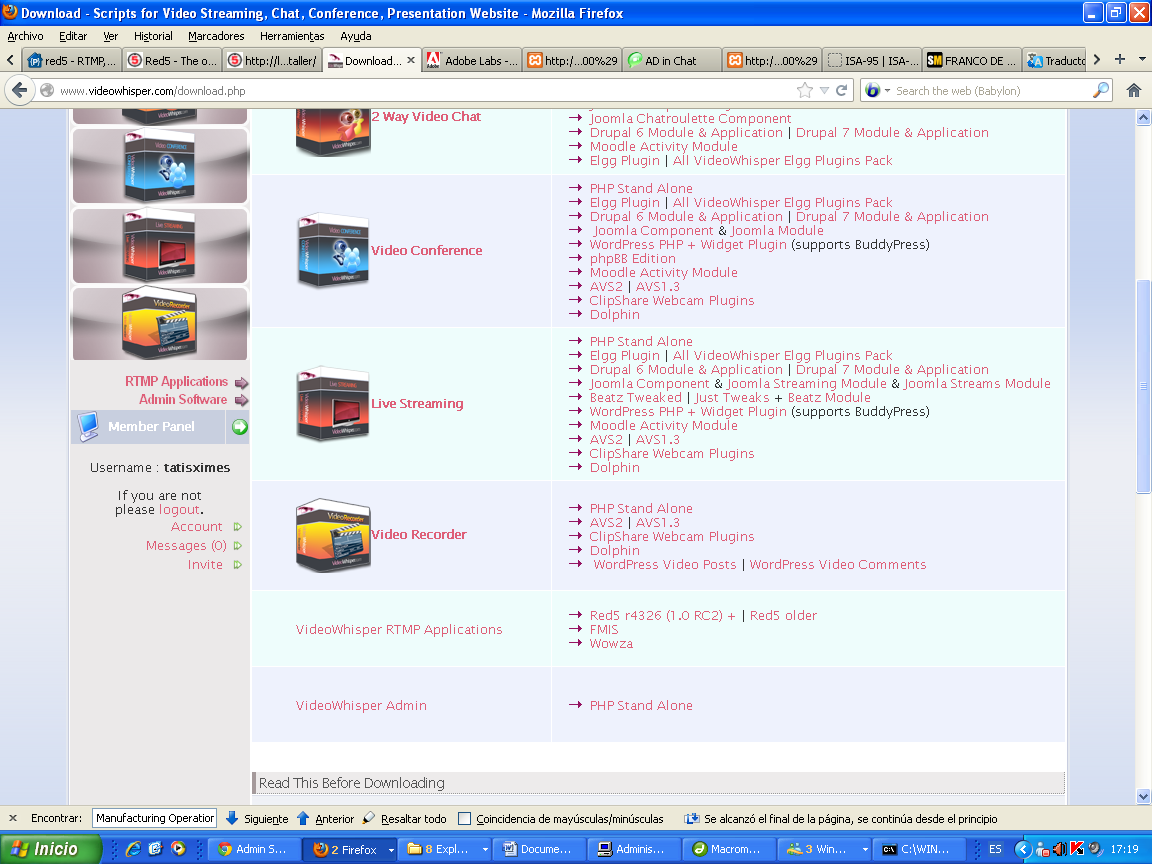Switch to the Adobe Labs tab

coord(473,60)
